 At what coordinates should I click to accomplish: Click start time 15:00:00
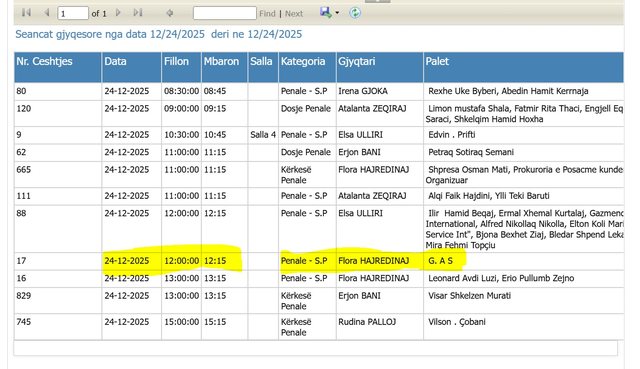pyautogui.click(x=182, y=322)
